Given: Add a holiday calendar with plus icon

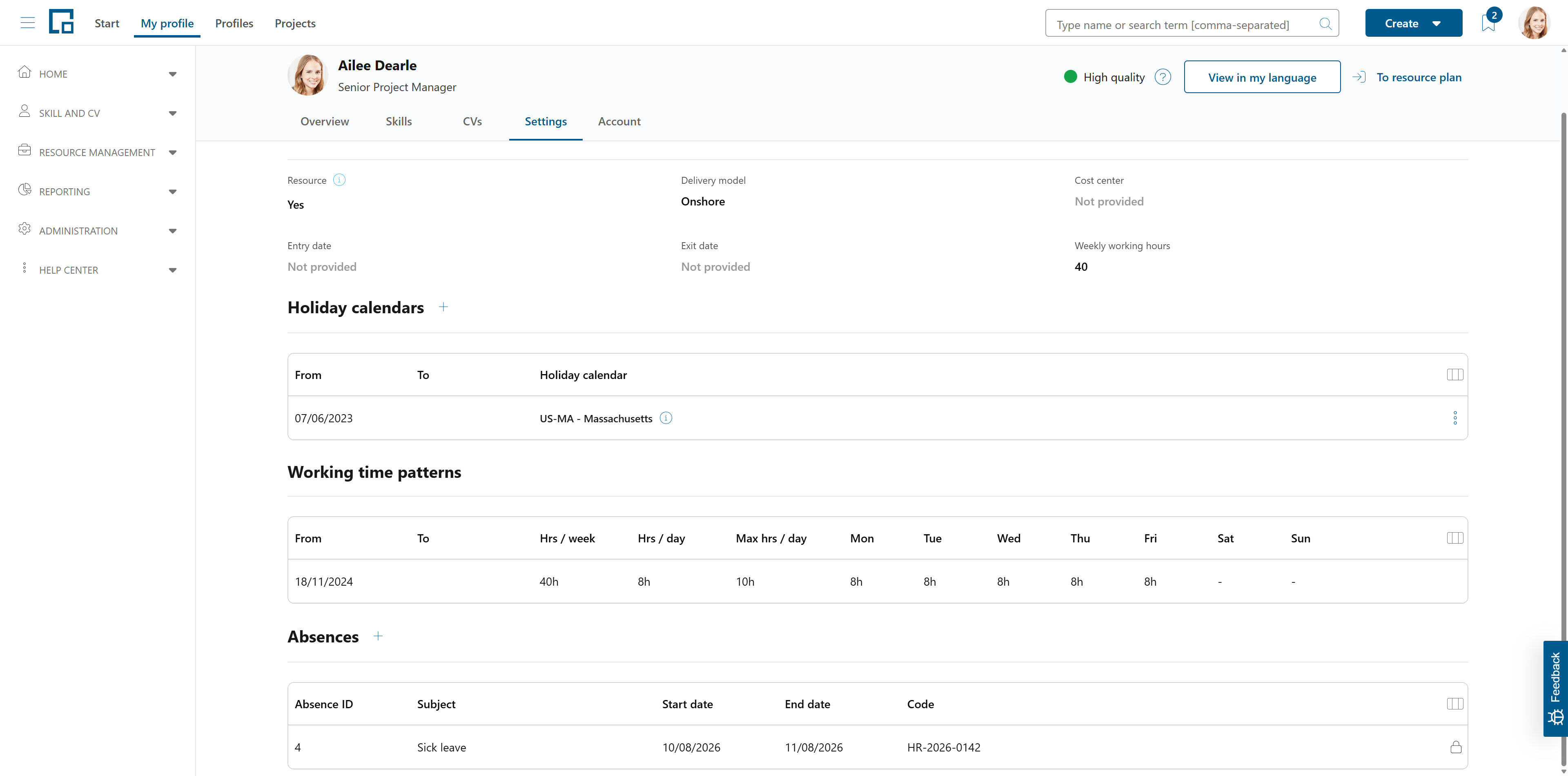Looking at the screenshot, I should tap(443, 308).
